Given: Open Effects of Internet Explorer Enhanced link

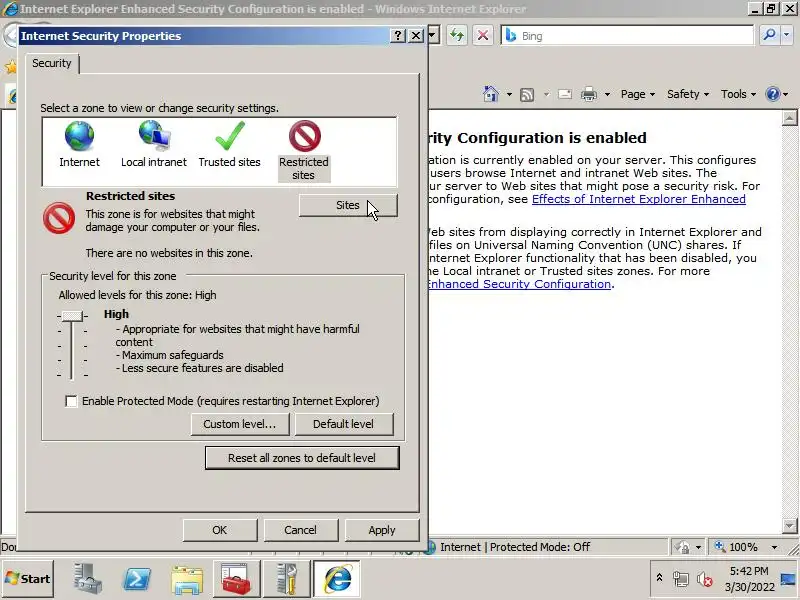Looking at the screenshot, I should click(x=639, y=199).
